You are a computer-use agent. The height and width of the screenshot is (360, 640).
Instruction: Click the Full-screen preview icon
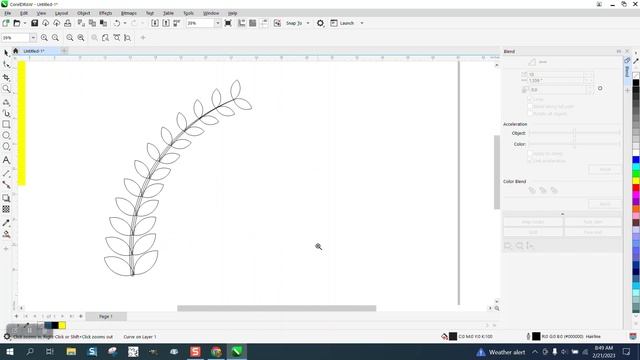[228, 23]
